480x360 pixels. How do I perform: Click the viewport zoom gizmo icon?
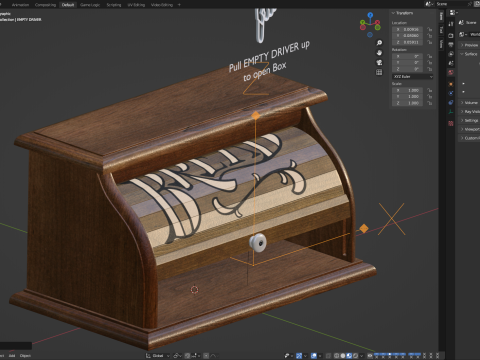[379, 43]
